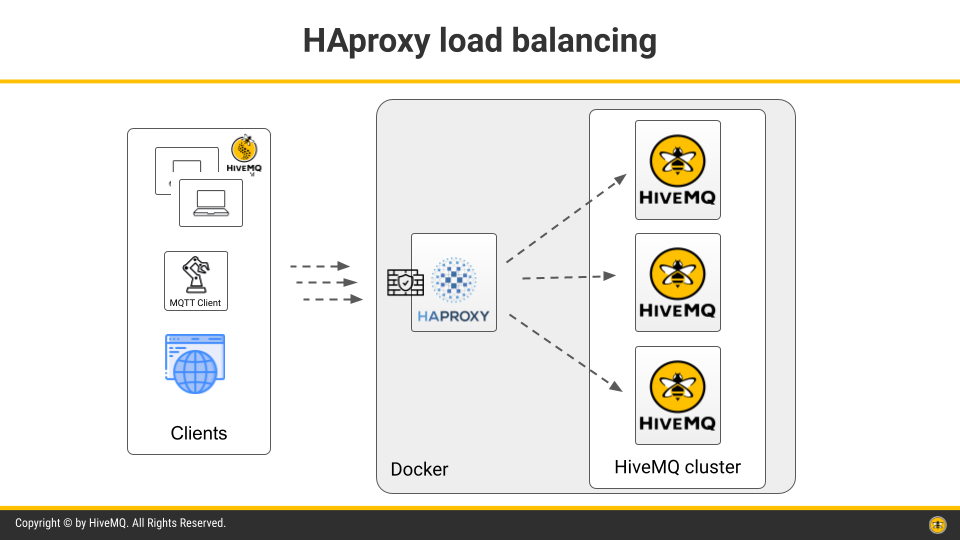Click the front laptop client icon
Viewport: 960px width, 540px height.
(x=211, y=203)
